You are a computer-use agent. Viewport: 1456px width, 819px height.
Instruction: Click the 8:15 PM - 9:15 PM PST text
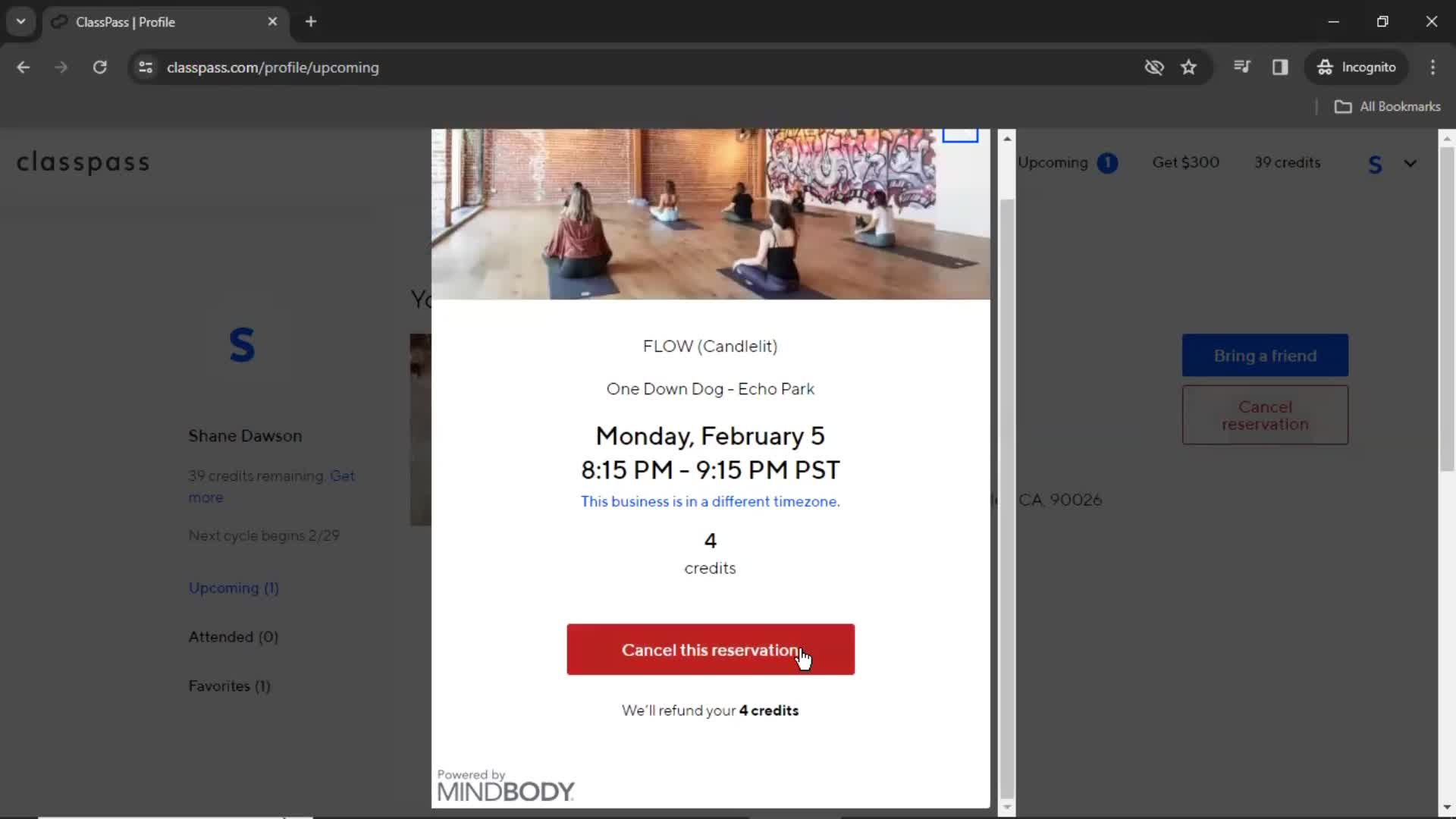711,470
